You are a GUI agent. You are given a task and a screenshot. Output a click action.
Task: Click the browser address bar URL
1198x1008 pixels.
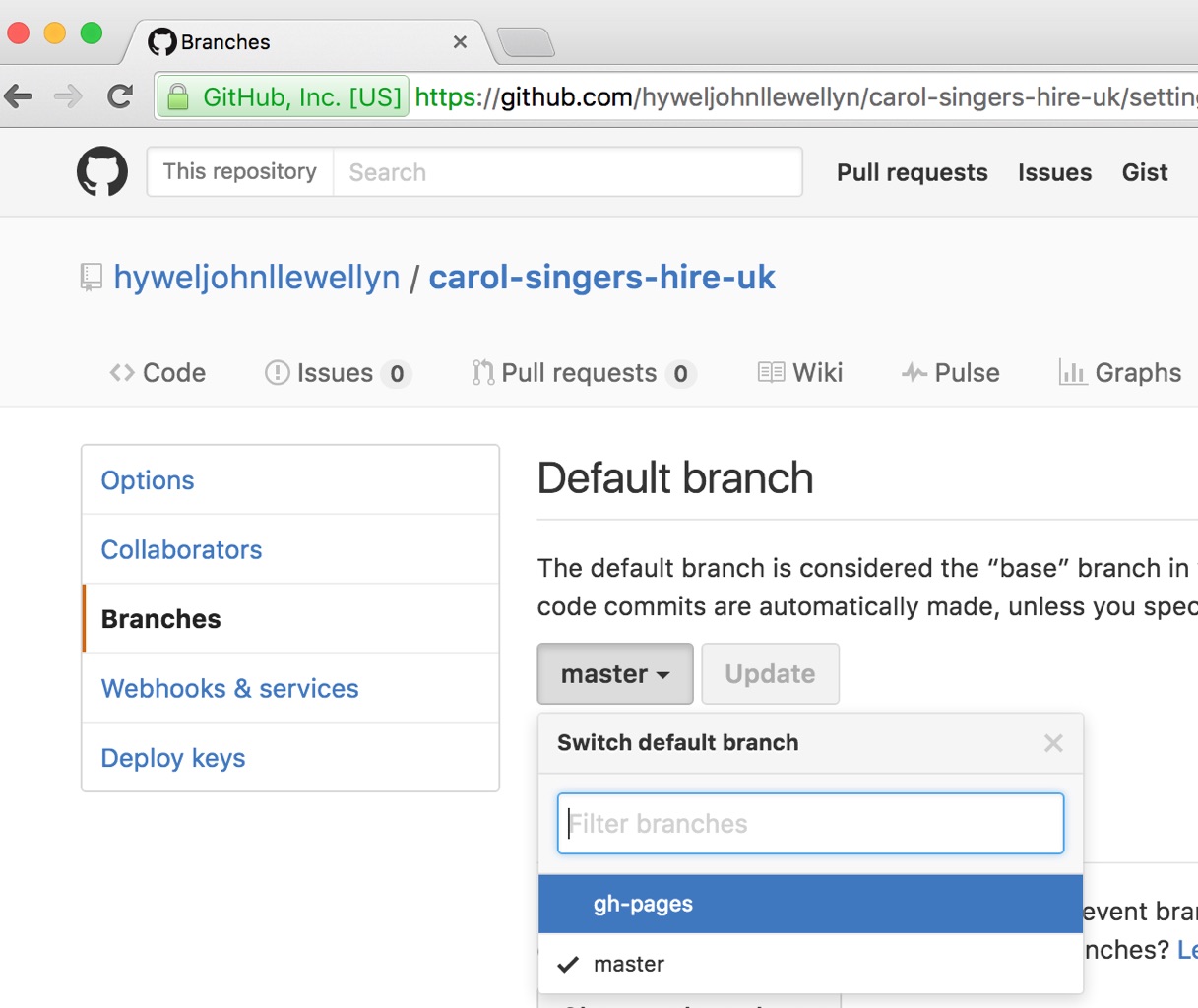tap(805, 97)
